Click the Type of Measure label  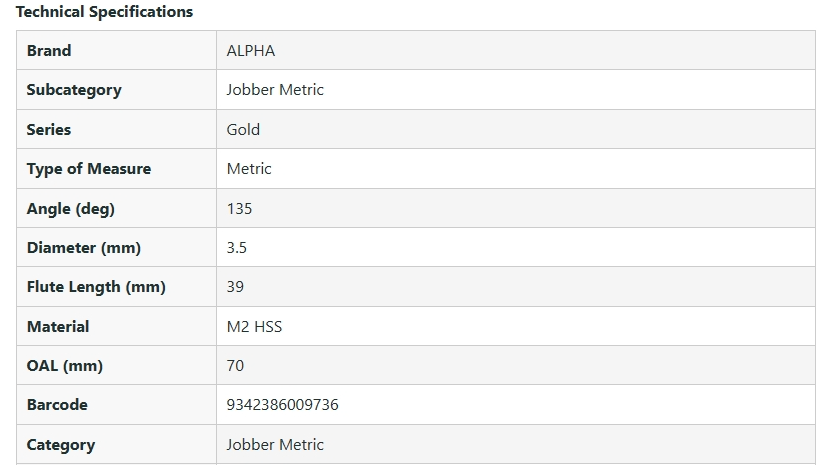point(89,169)
